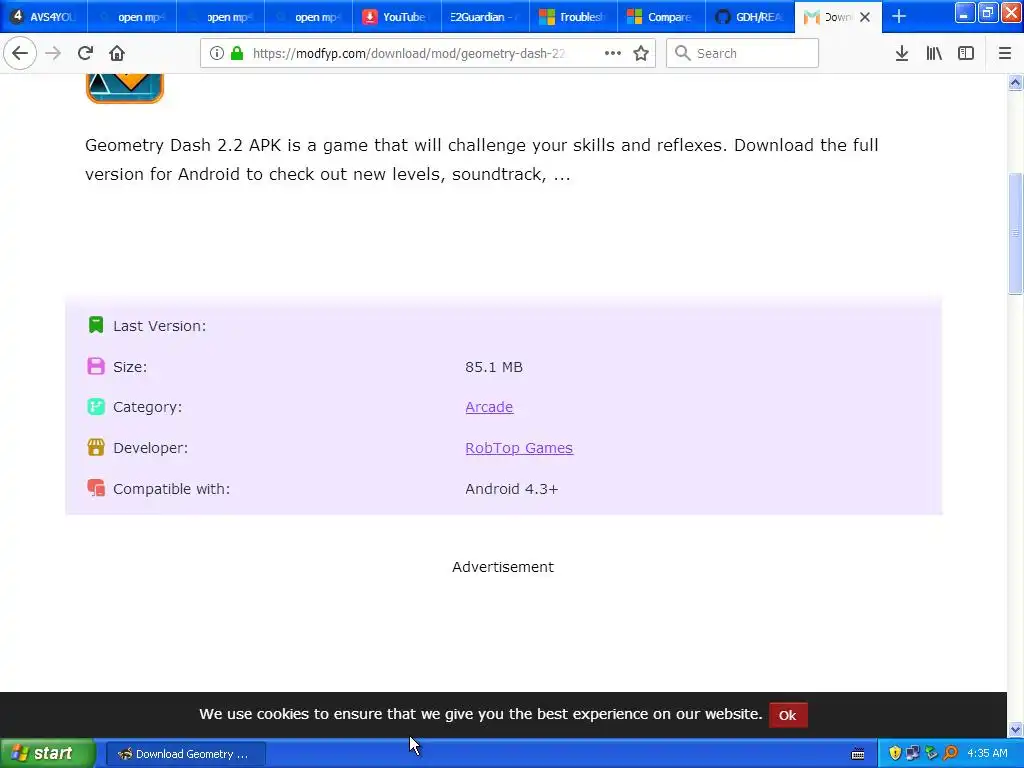The width and height of the screenshot is (1024, 768).
Task: Bookmark this page with the star
Action: pos(641,54)
